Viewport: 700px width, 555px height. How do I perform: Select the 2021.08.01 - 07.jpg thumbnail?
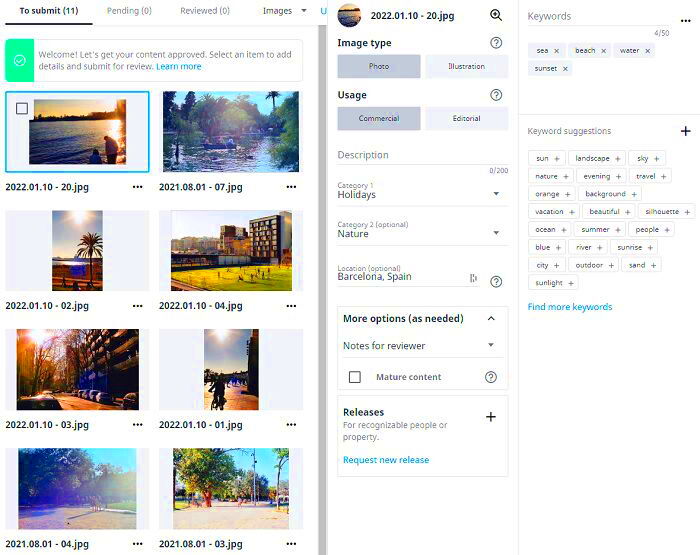[231, 132]
